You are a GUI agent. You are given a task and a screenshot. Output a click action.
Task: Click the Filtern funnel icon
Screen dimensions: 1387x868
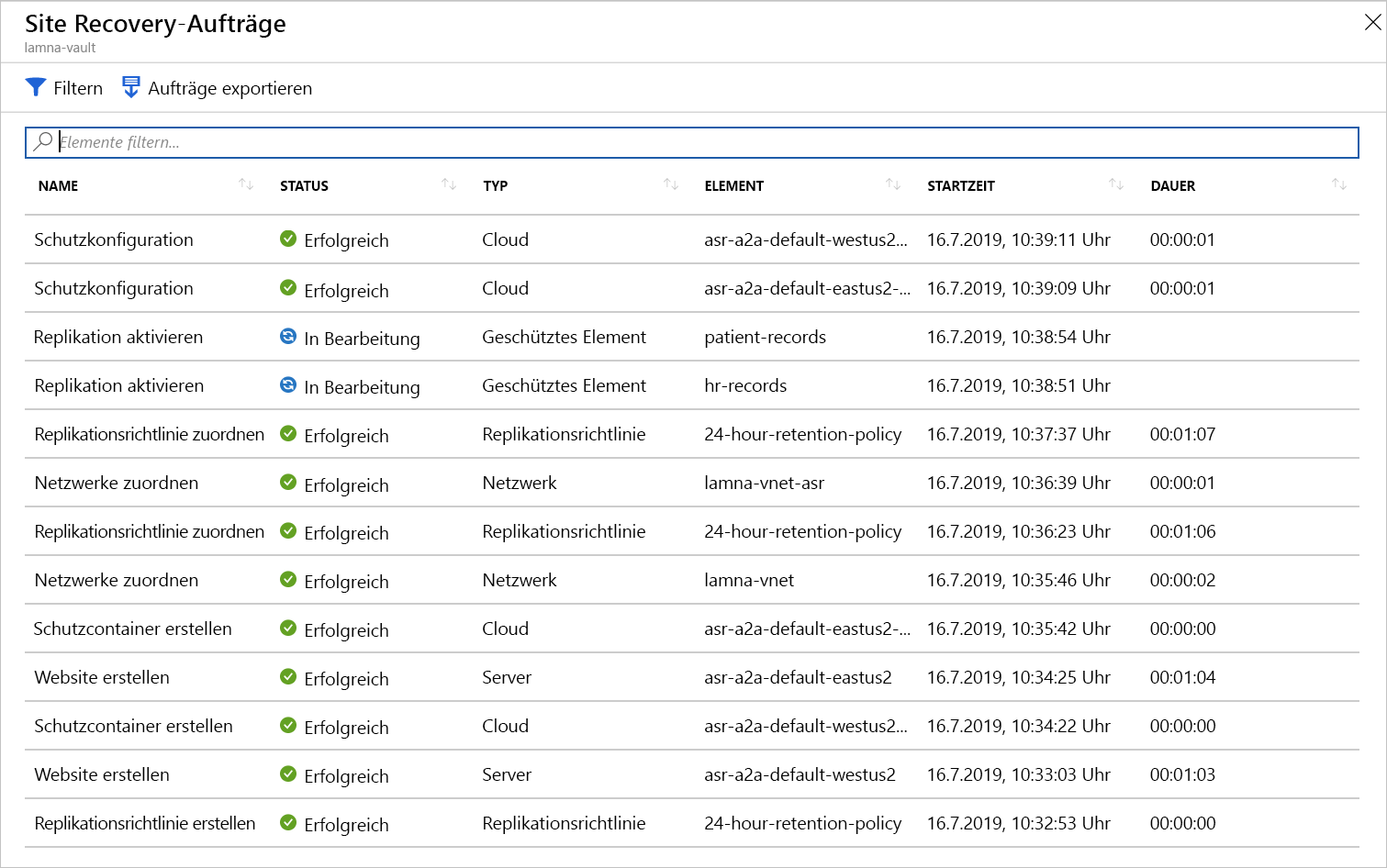pyautogui.click(x=36, y=87)
